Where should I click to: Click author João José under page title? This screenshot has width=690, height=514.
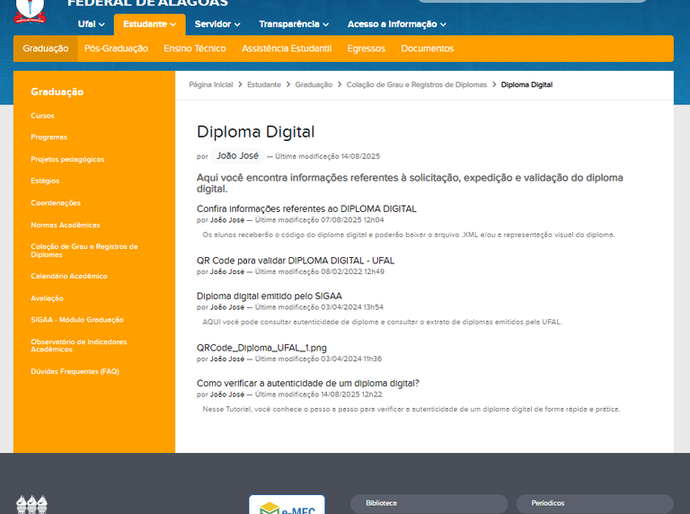point(237,156)
